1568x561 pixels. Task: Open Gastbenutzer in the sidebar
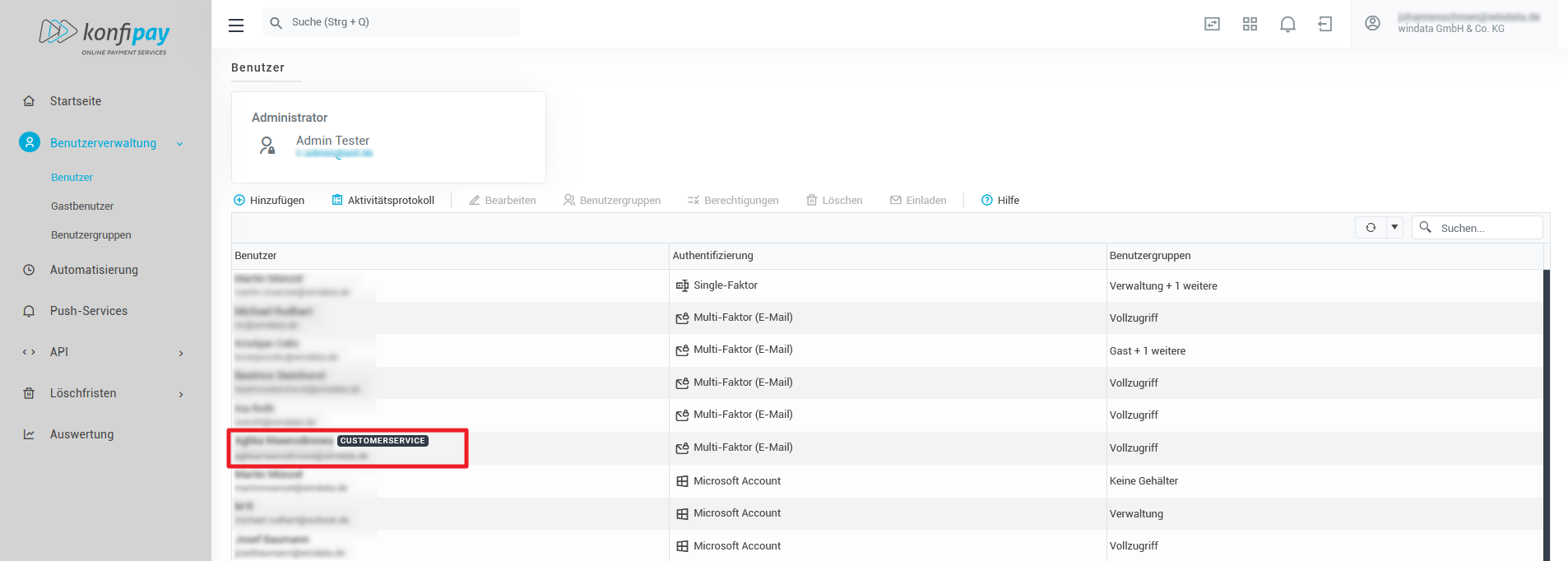82,206
